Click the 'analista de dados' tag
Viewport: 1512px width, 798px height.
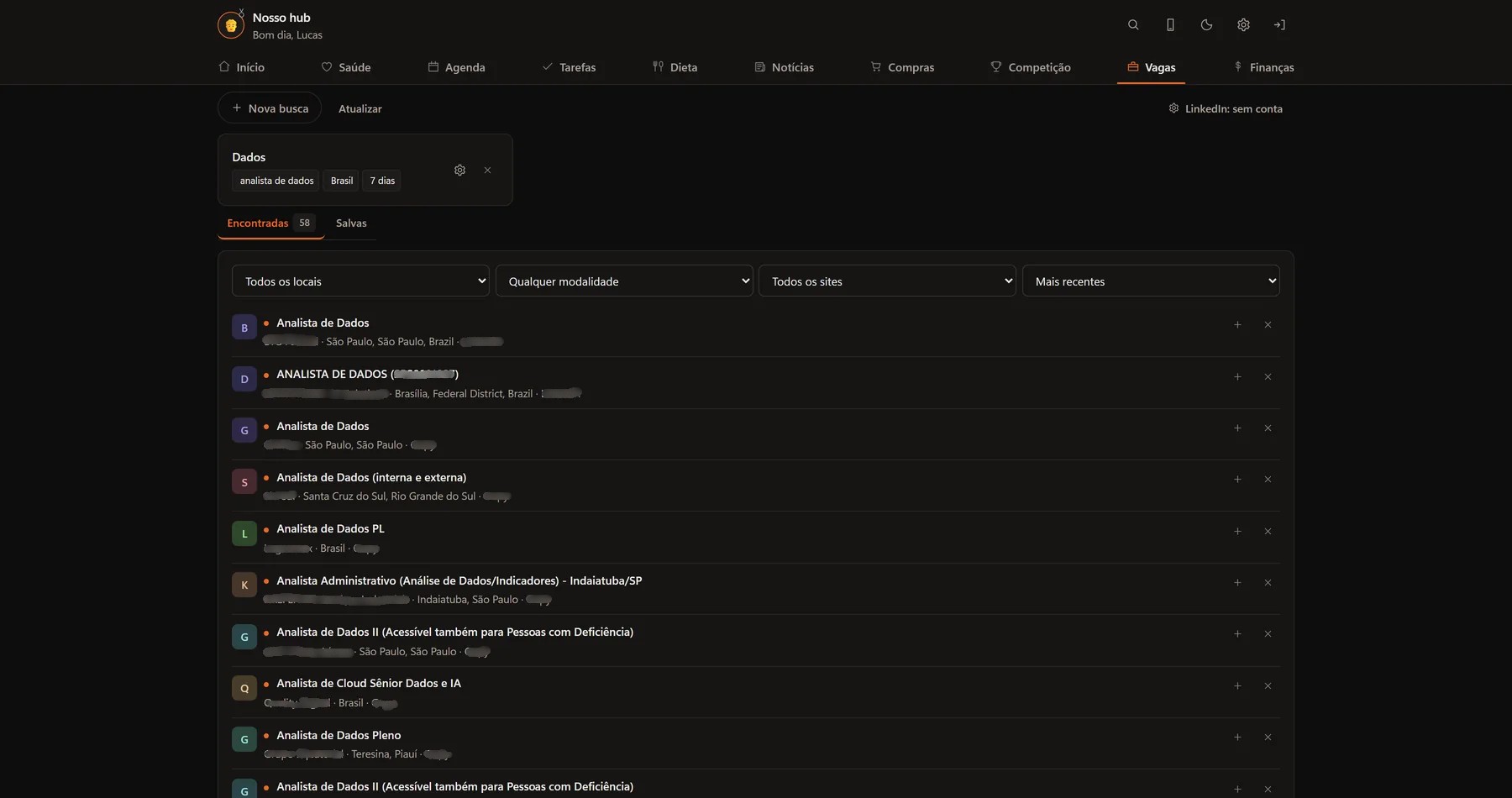pos(276,181)
